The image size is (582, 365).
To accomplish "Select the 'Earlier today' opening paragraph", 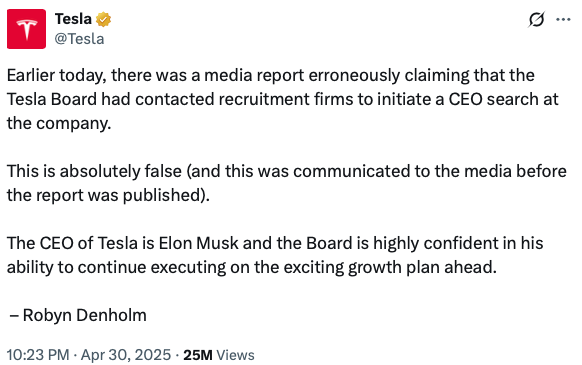I will pos(282,99).
